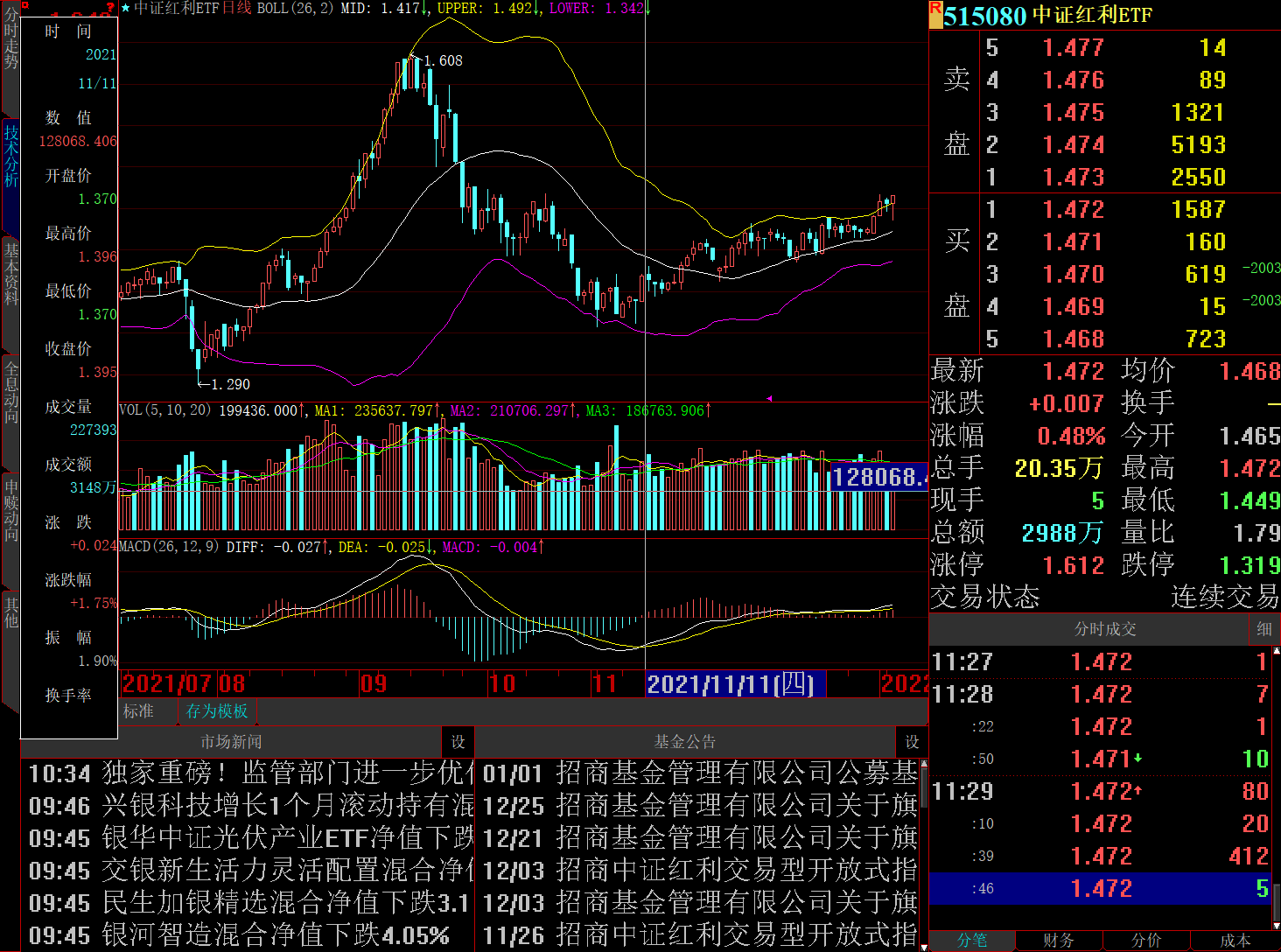Screen dimensions: 1281x952
Task: Select the 11:29 trade row with volume 80
Action: [1100, 792]
